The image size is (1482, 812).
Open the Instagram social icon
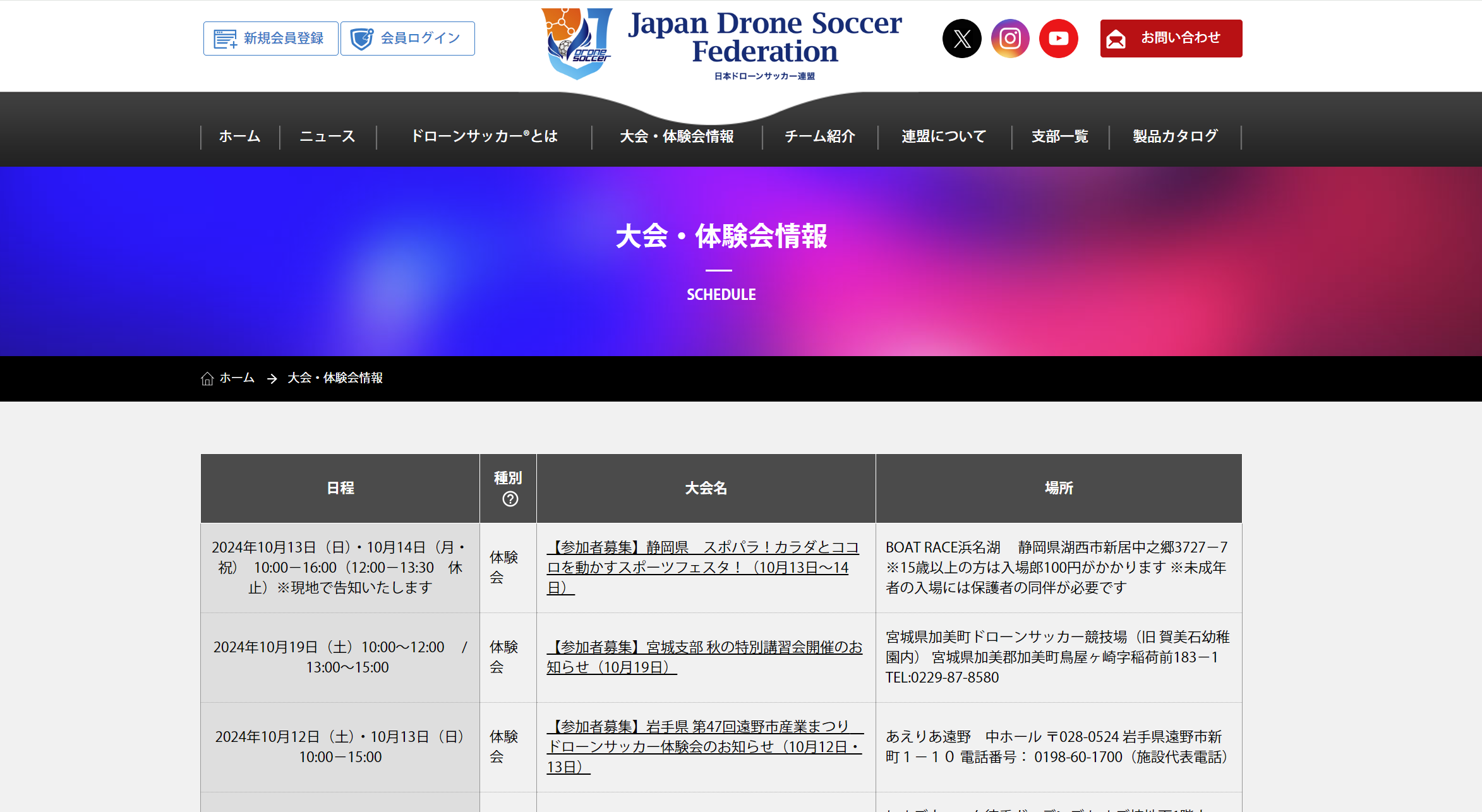[x=1010, y=39]
